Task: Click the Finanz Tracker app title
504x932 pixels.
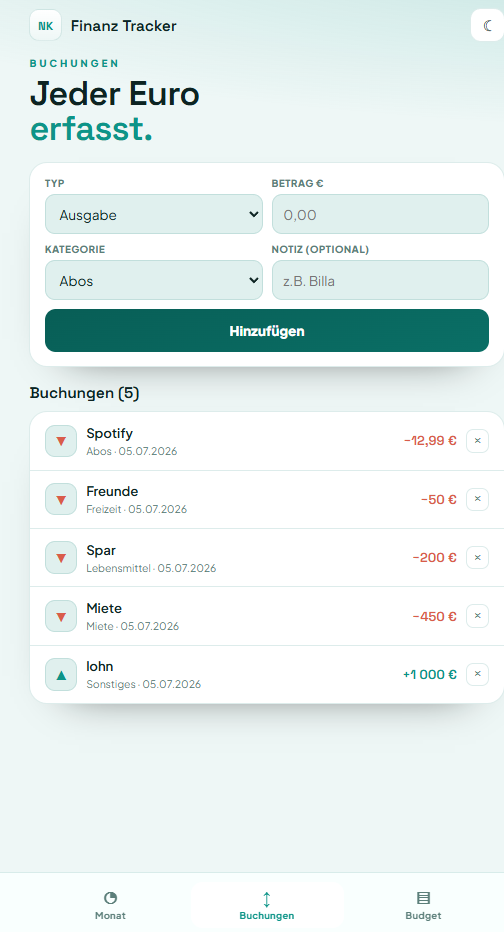Action: coord(124,26)
